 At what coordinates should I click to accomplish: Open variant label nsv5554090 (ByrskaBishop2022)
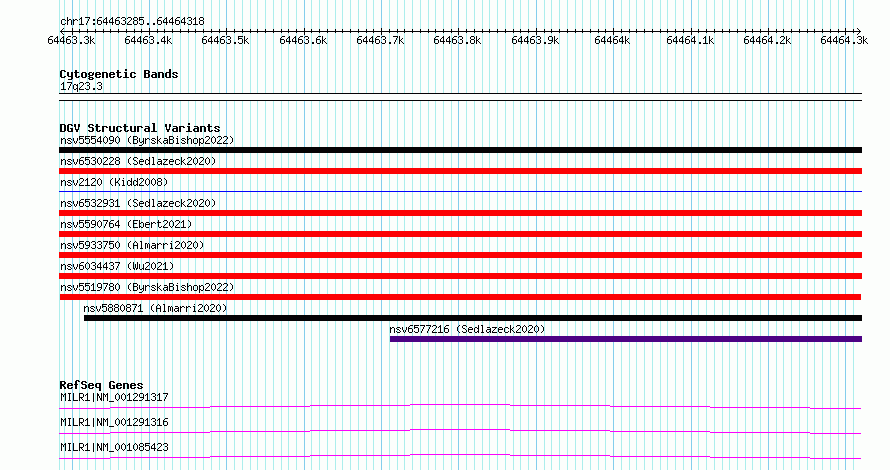click(x=147, y=140)
